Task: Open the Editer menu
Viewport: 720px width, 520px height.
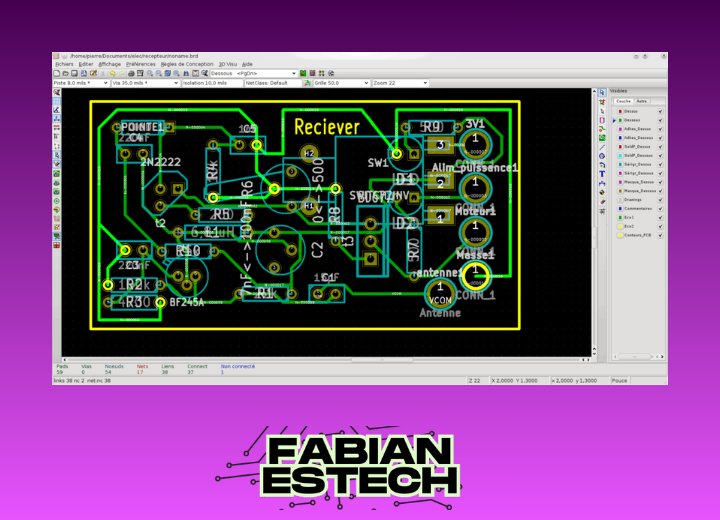Action: tap(86, 64)
